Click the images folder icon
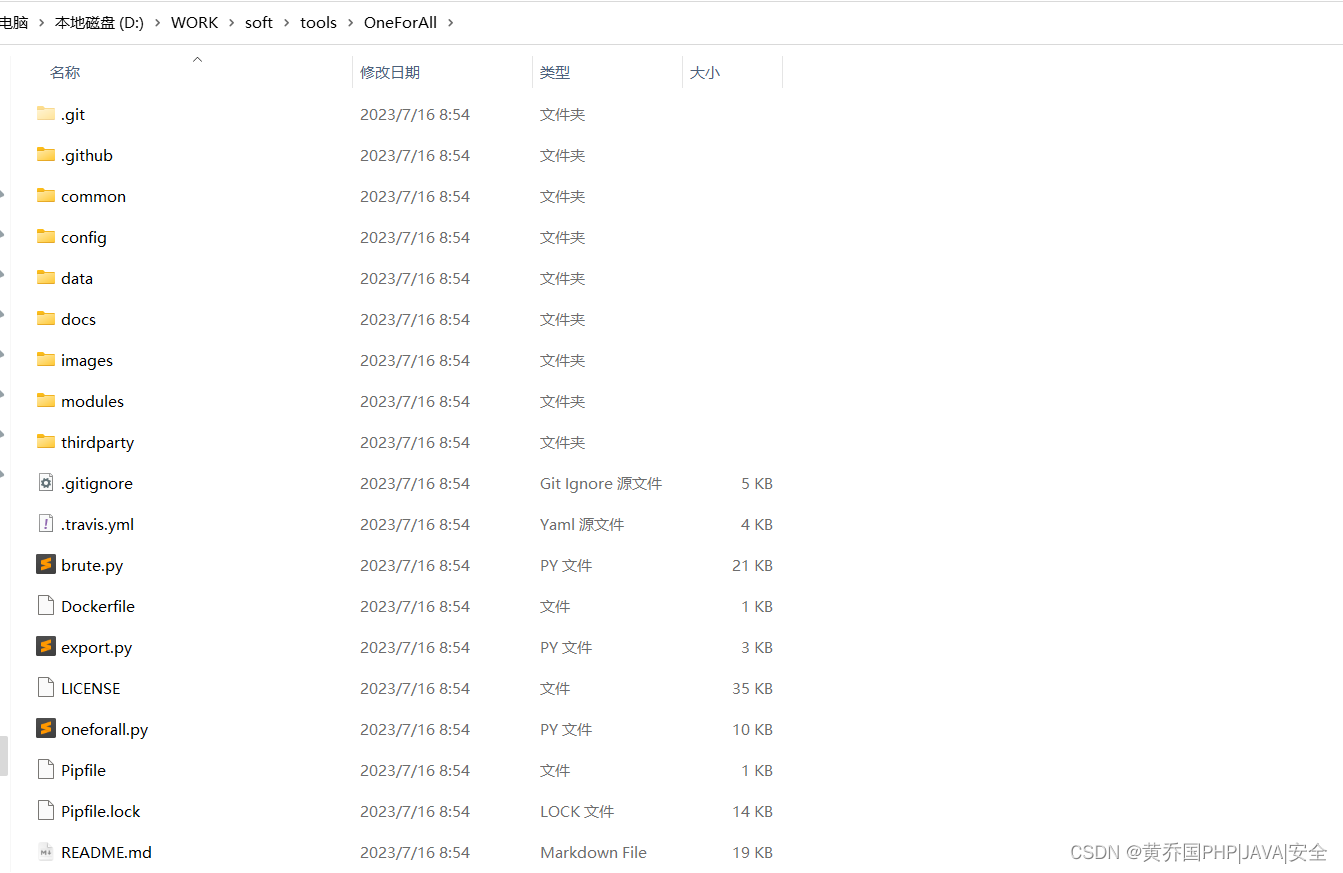Screen dimensions: 1343x873 pyautogui.click(x=45, y=360)
